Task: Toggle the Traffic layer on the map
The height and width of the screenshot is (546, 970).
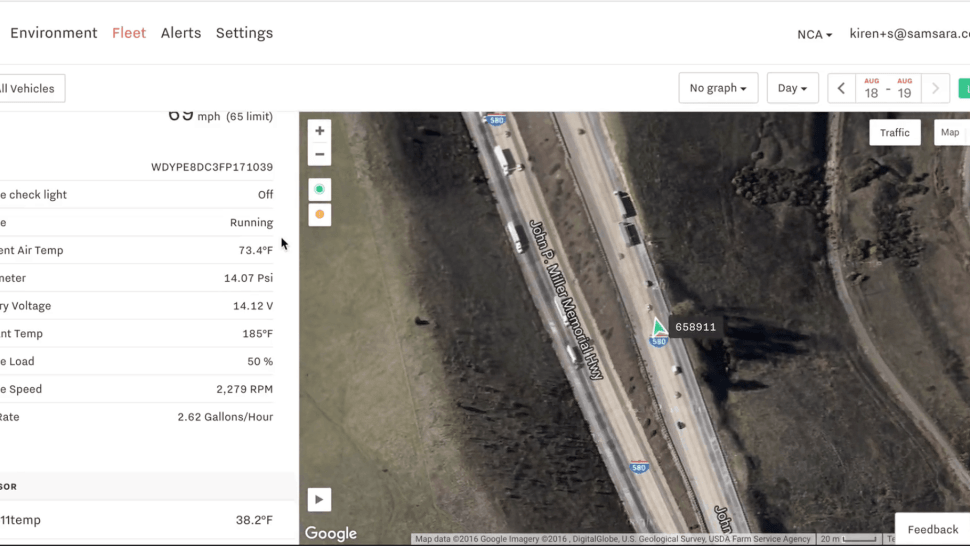Action: (895, 132)
